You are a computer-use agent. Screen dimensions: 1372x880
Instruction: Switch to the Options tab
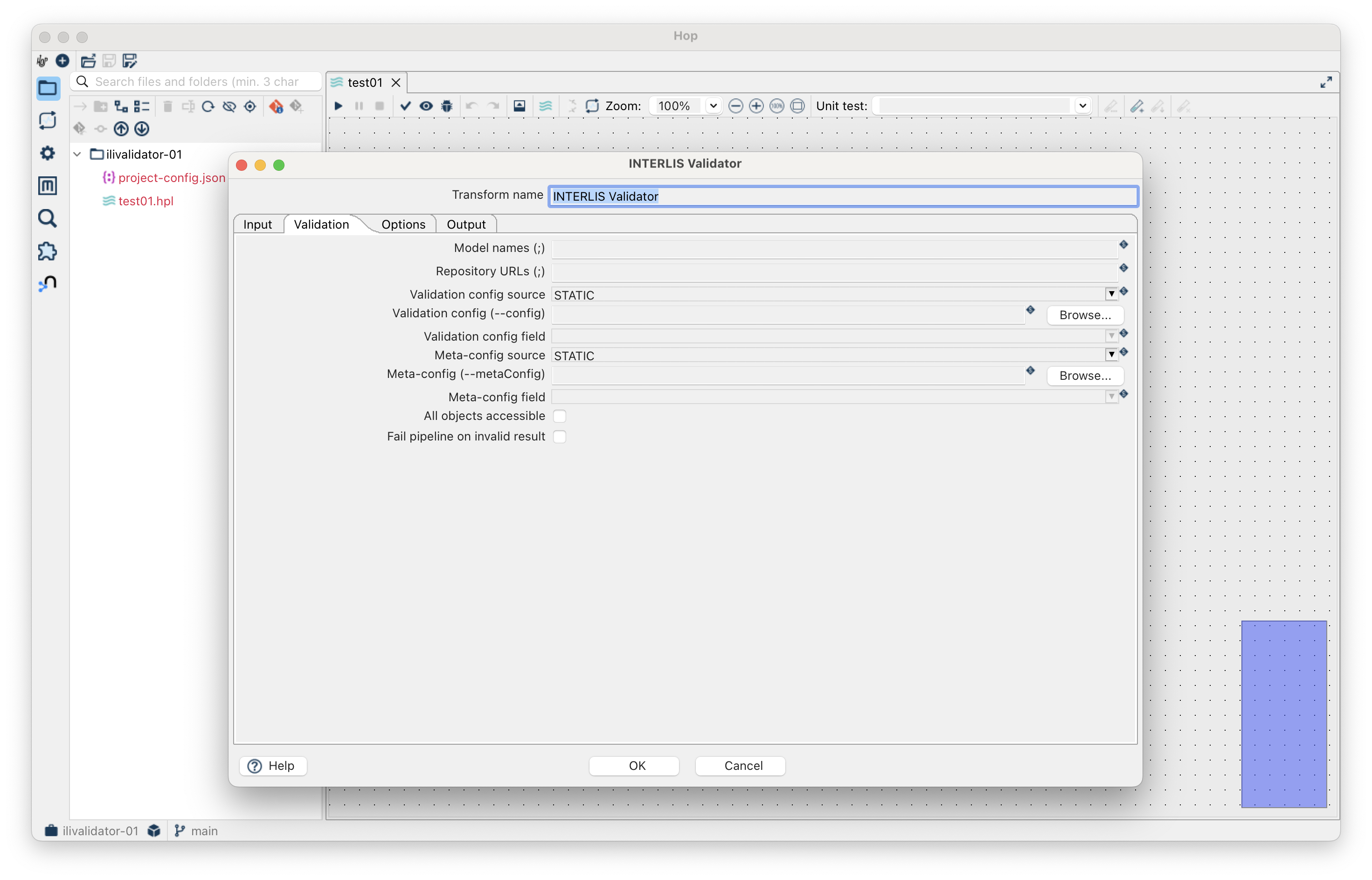(x=403, y=224)
